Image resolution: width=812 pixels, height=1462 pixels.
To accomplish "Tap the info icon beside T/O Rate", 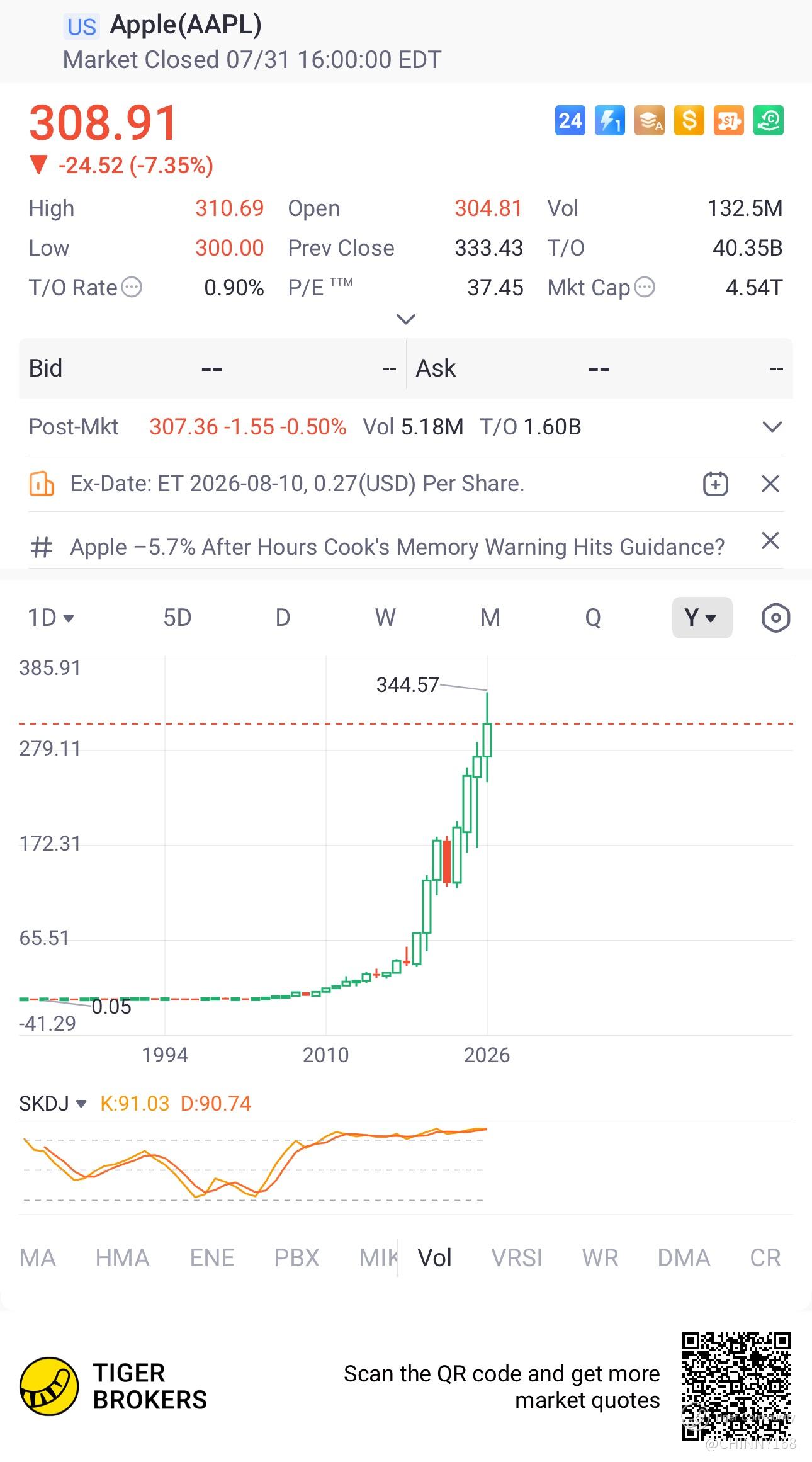I will click(132, 287).
